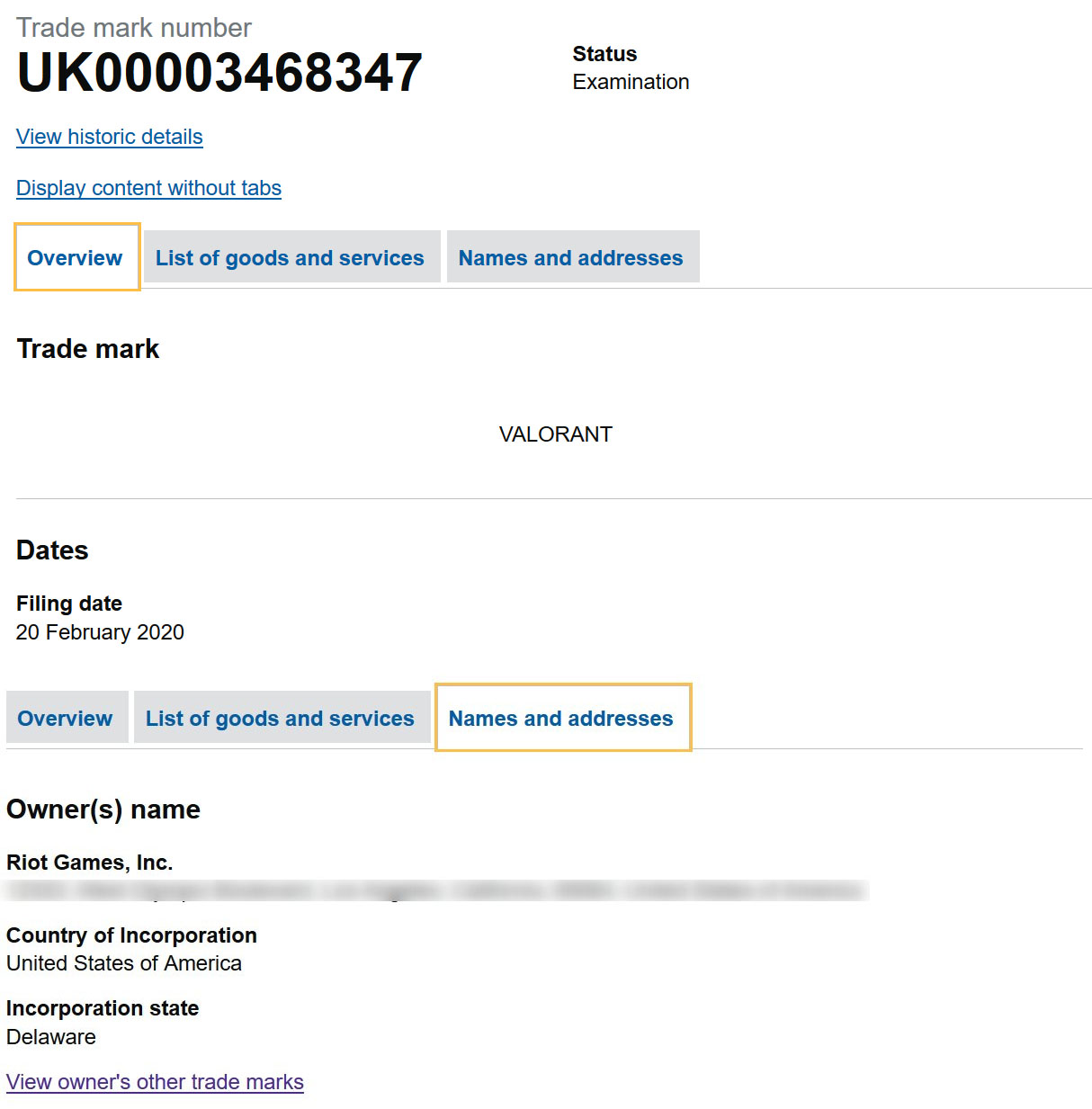Click the Examination status value
Viewport: 1092px width, 1109px height.
[631, 82]
